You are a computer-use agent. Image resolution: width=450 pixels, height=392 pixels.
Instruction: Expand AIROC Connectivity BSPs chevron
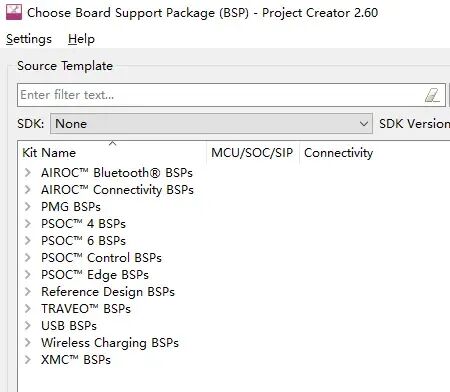pos(28,190)
